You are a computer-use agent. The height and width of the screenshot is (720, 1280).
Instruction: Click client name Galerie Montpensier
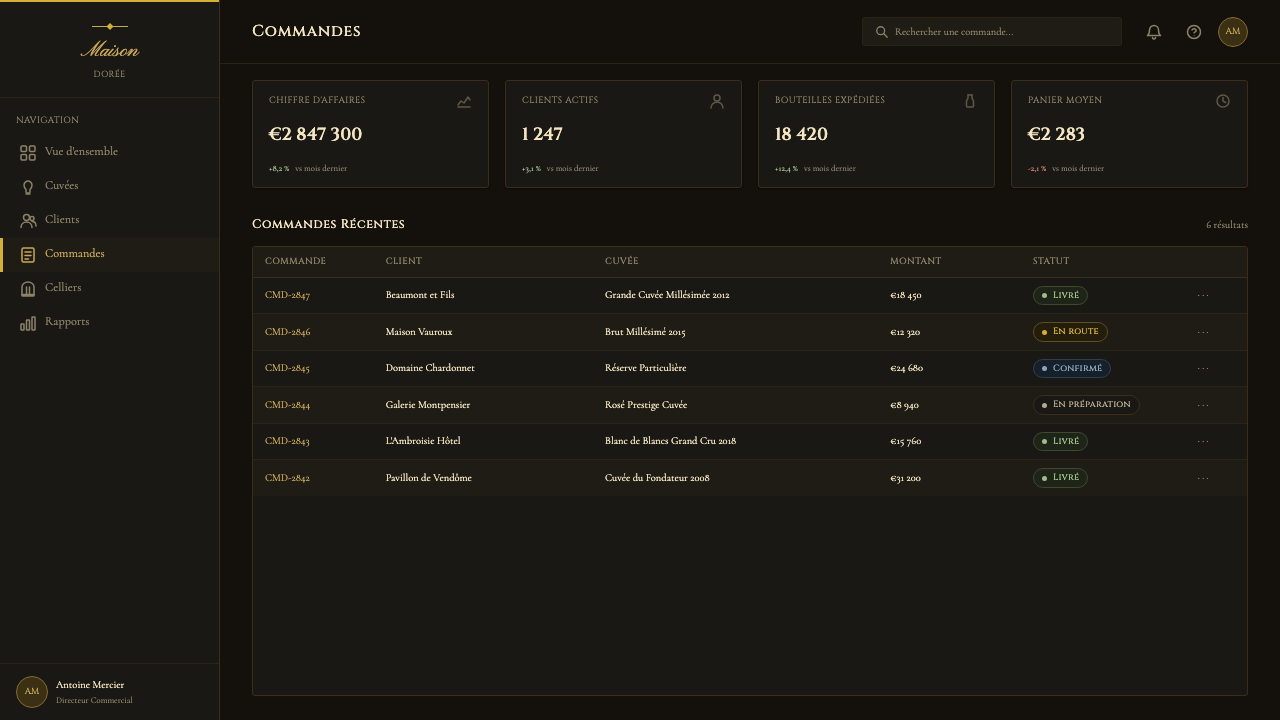[x=428, y=405]
